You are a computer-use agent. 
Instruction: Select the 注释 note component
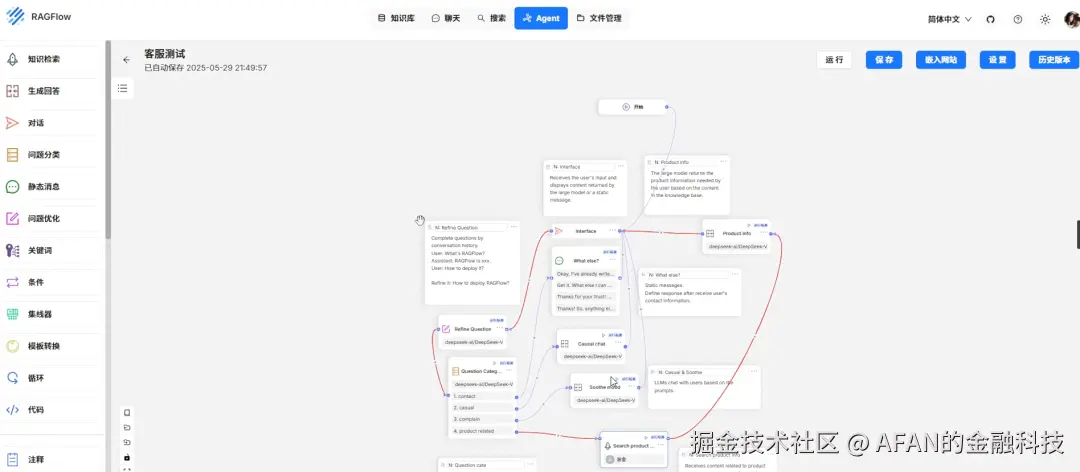pos(52,459)
